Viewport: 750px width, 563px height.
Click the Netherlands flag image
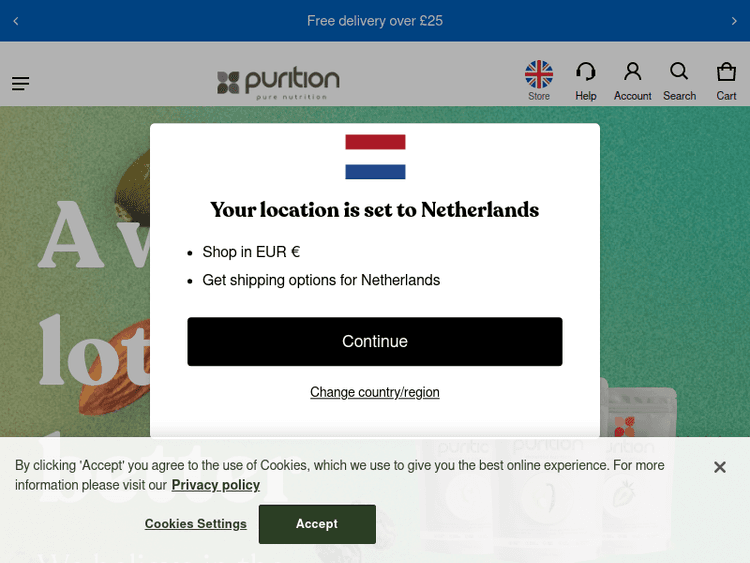[x=375, y=157]
